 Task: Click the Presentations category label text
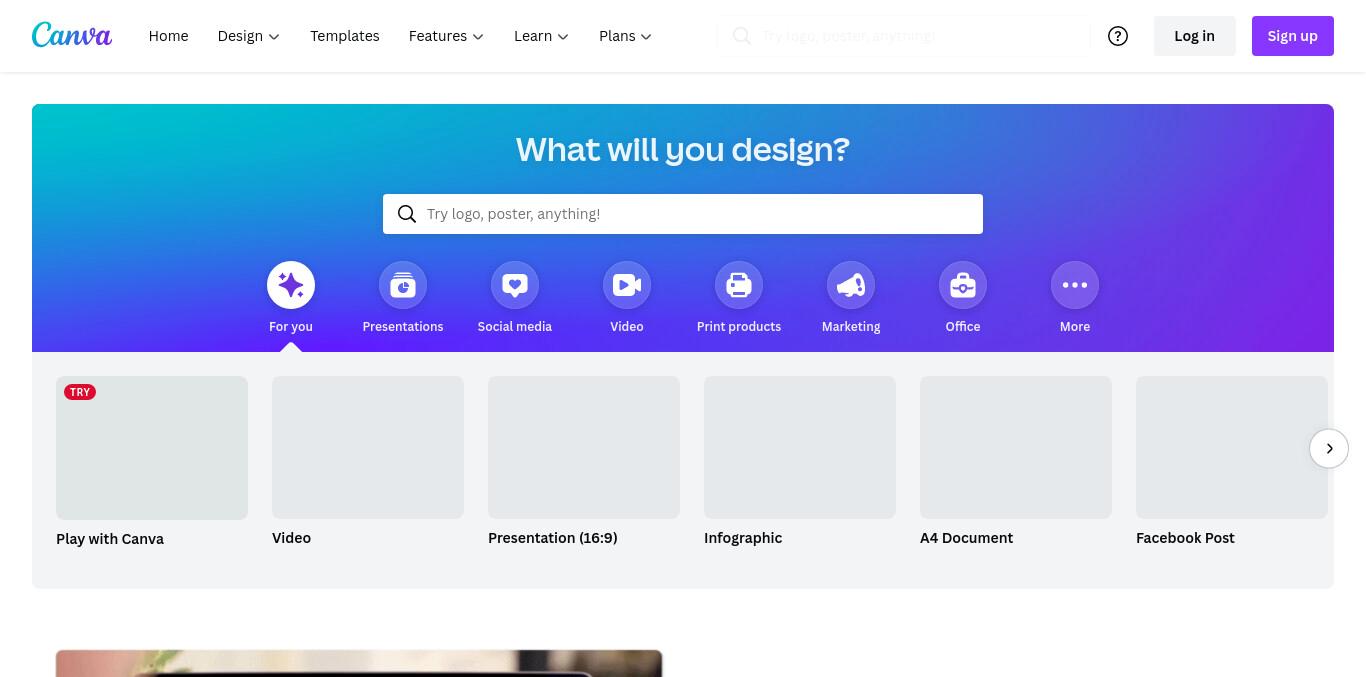pos(403,327)
